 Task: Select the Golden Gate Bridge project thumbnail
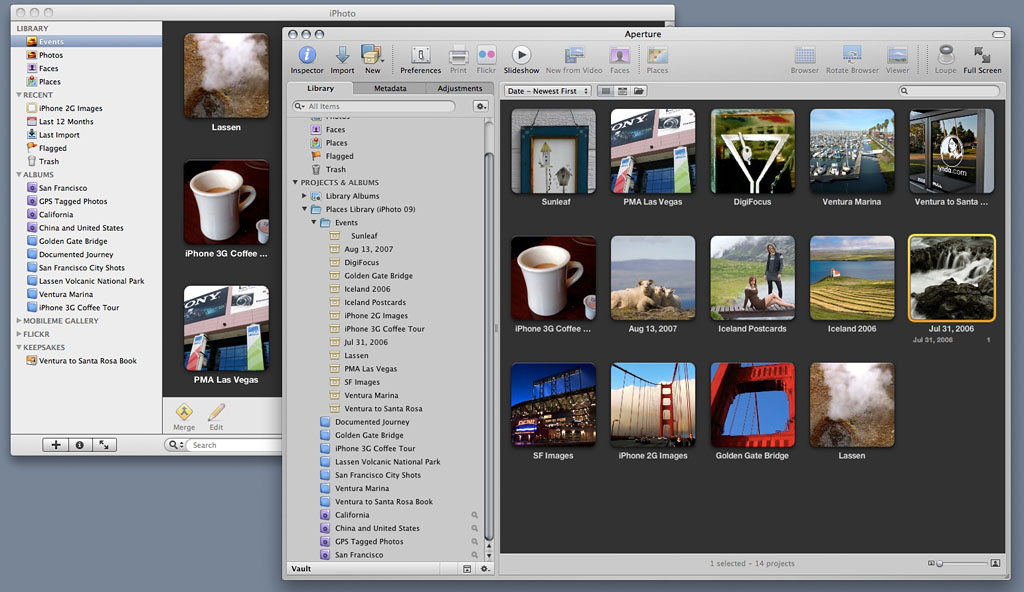click(x=752, y=405)
